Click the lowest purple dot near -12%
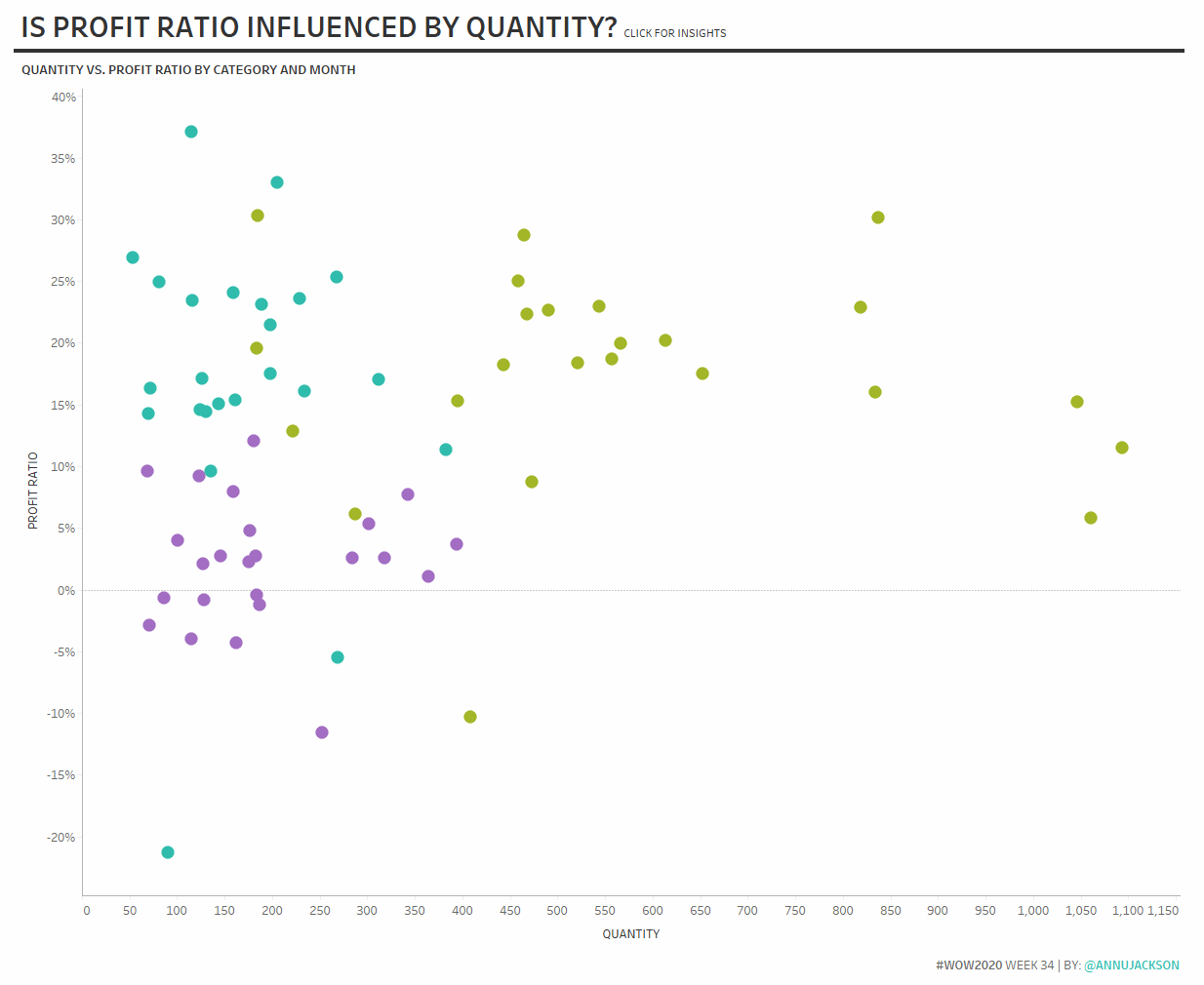 [x=322, y=732]
